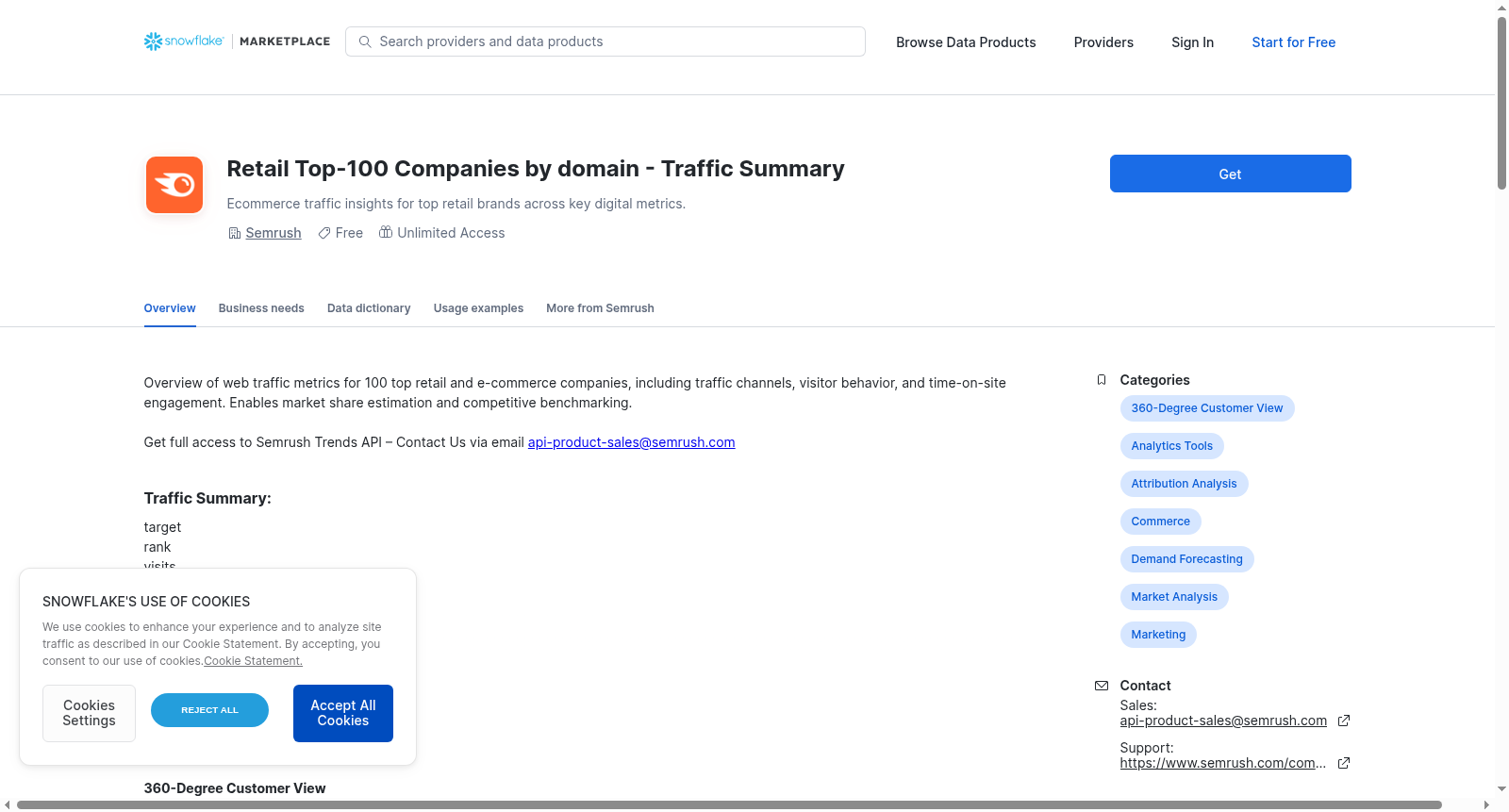Click the building icon beside Semrush
Screen dimensions: 1509x812
(x=235, y=233)
